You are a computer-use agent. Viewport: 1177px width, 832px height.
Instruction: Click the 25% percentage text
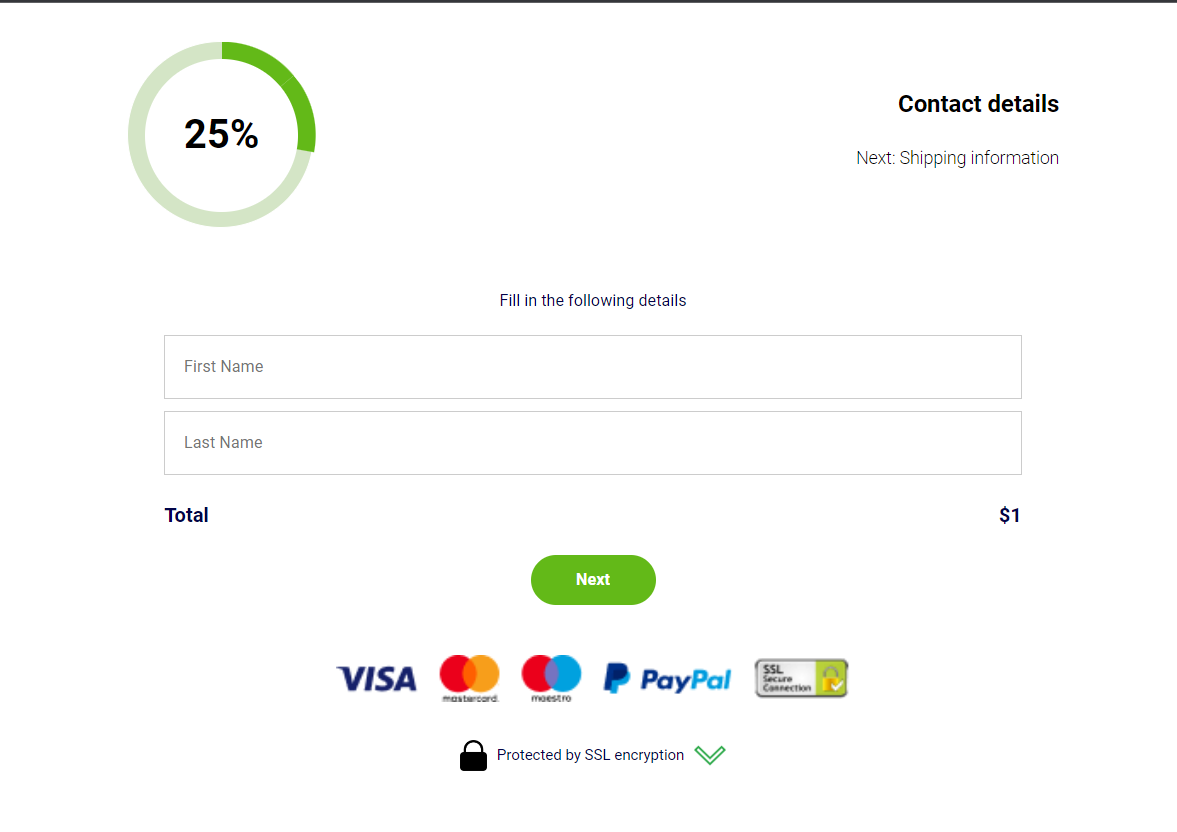[x=221, y=134]
